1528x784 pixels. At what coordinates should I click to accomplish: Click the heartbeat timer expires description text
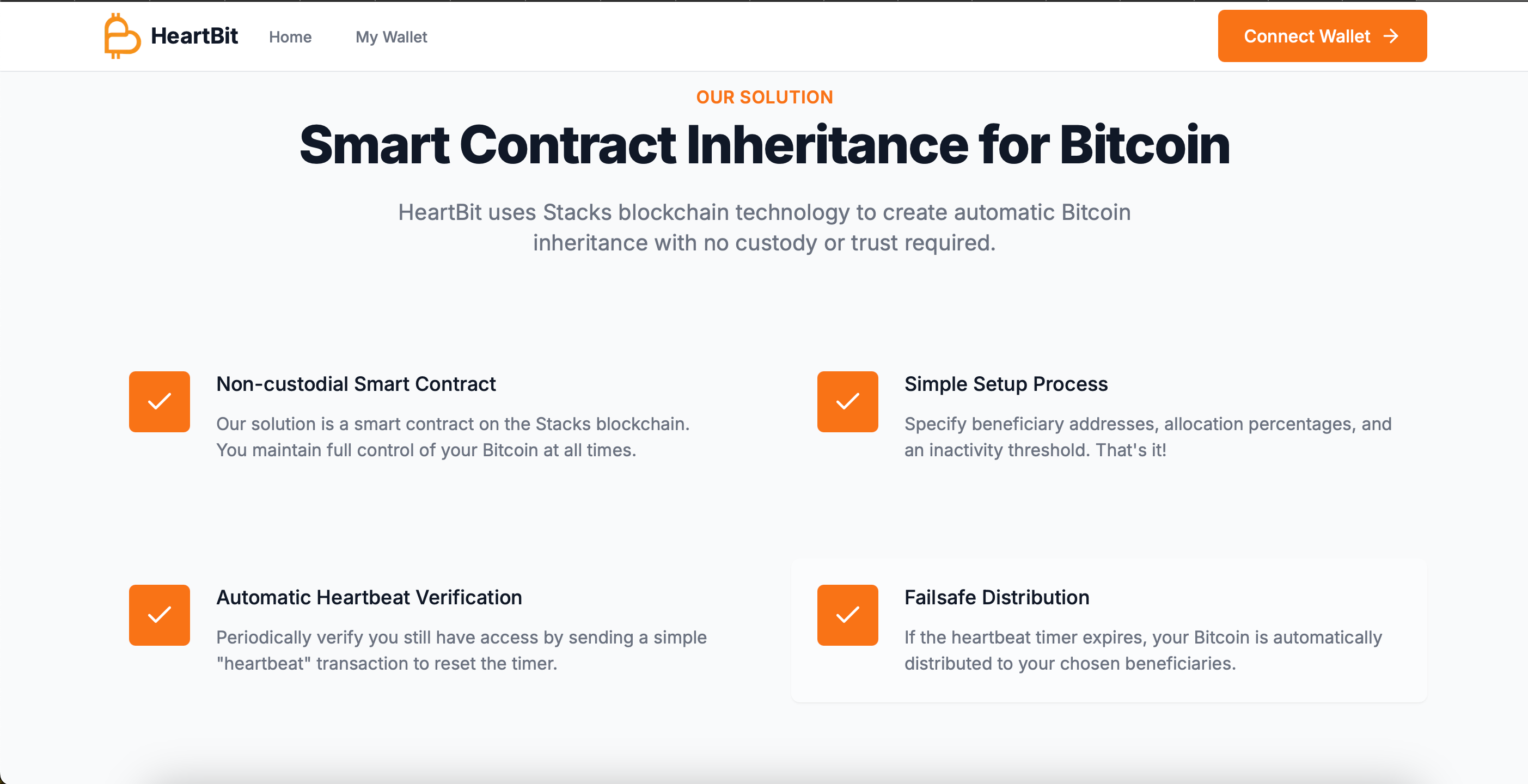(x=1142, y=650)
